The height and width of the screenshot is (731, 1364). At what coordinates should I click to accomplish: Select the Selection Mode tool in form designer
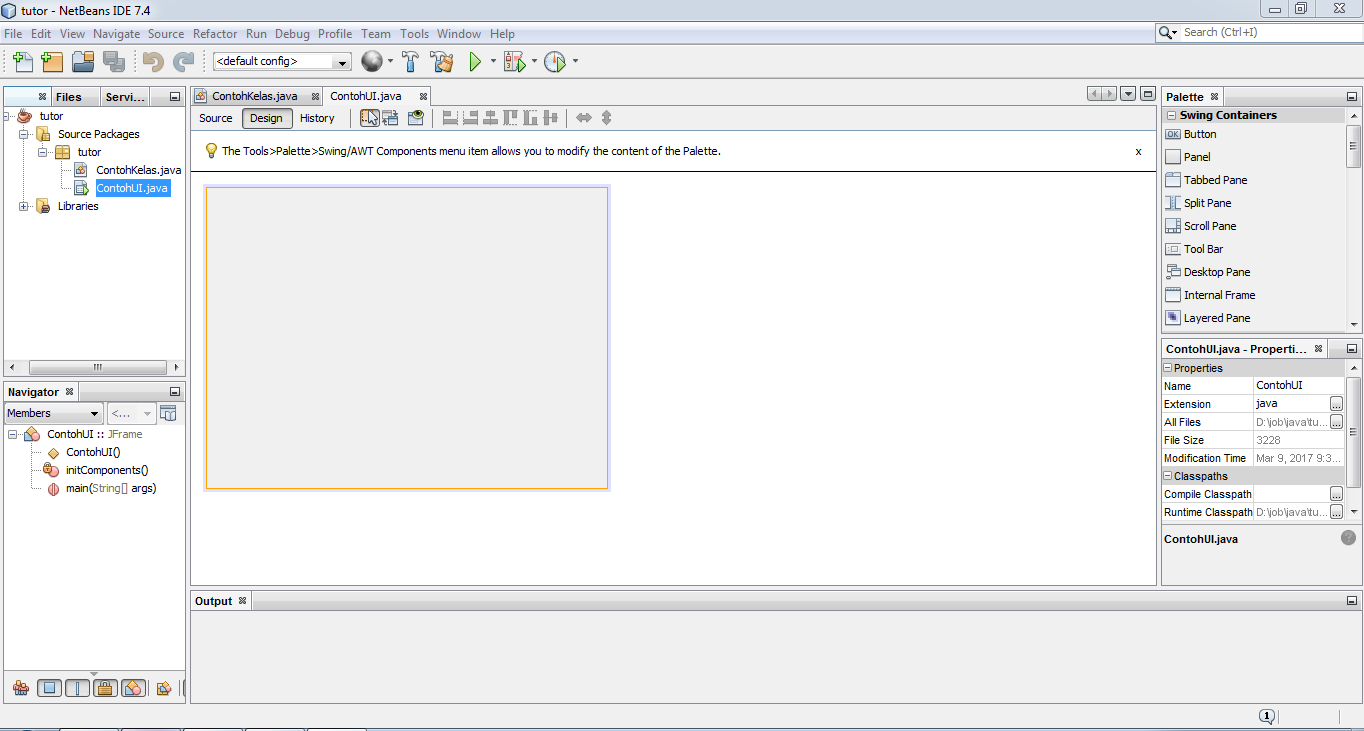[x=368, y=117]
